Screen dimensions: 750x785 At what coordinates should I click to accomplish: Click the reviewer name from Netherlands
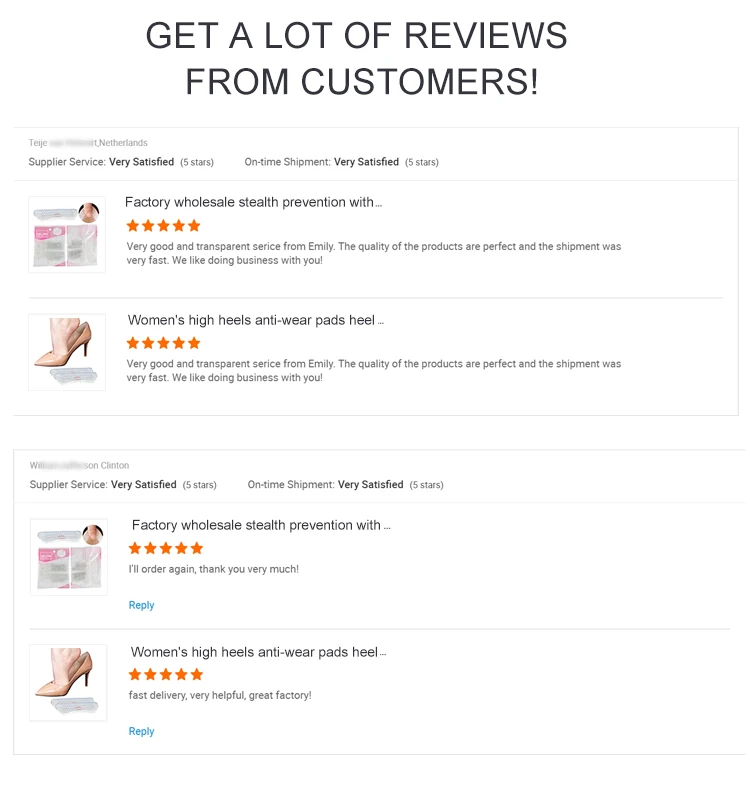coord(88,143)
